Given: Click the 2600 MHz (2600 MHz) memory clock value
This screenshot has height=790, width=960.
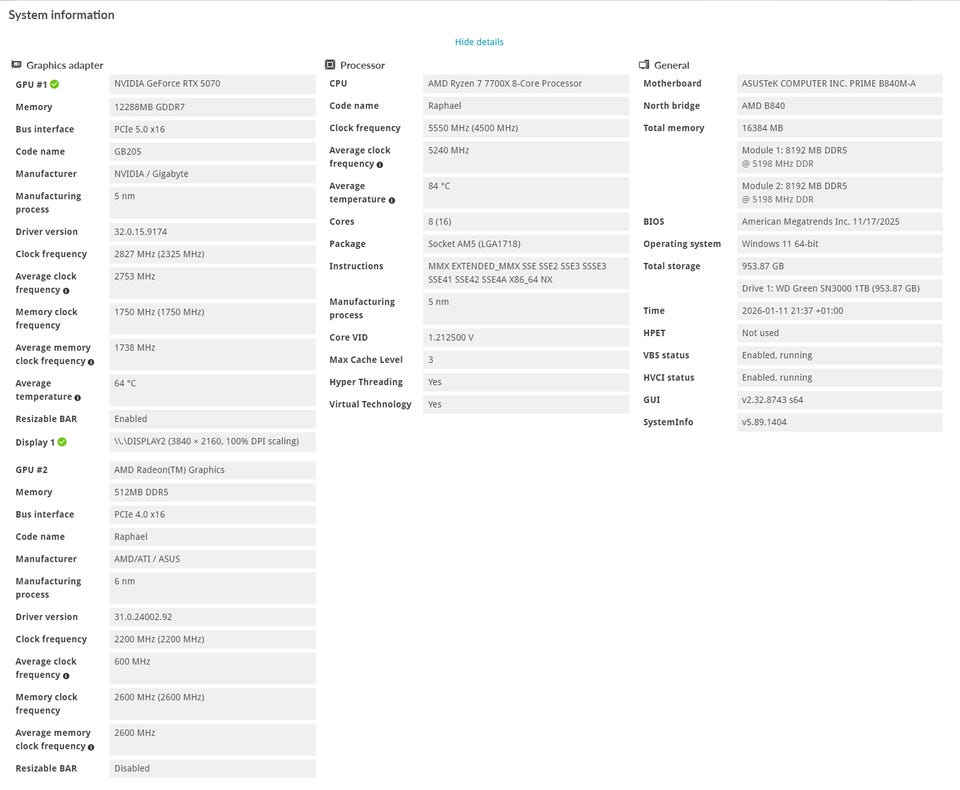Looking at the screenshot, I should tap(212, 704).
